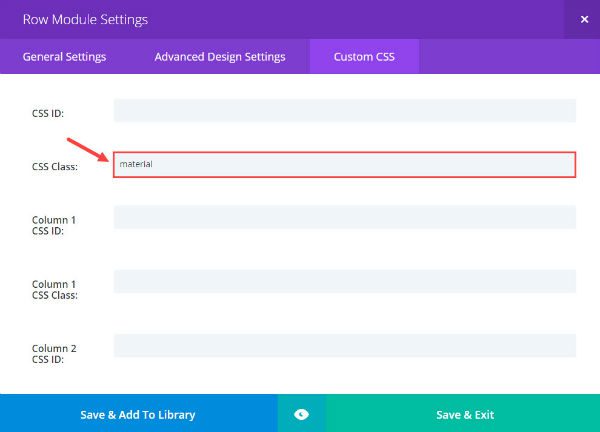Focus the Column 1 CSS ID field
This screenshot has height=432, width=600.
pyautogui.click(x=344, y=218)
